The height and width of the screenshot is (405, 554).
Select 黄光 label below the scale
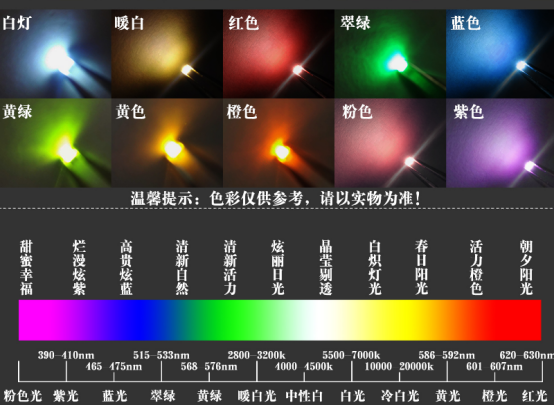448,396
